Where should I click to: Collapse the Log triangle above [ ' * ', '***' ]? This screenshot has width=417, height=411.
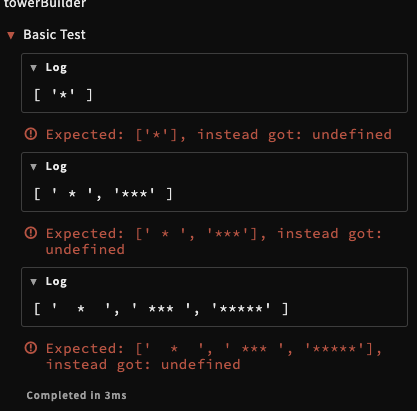33,167
